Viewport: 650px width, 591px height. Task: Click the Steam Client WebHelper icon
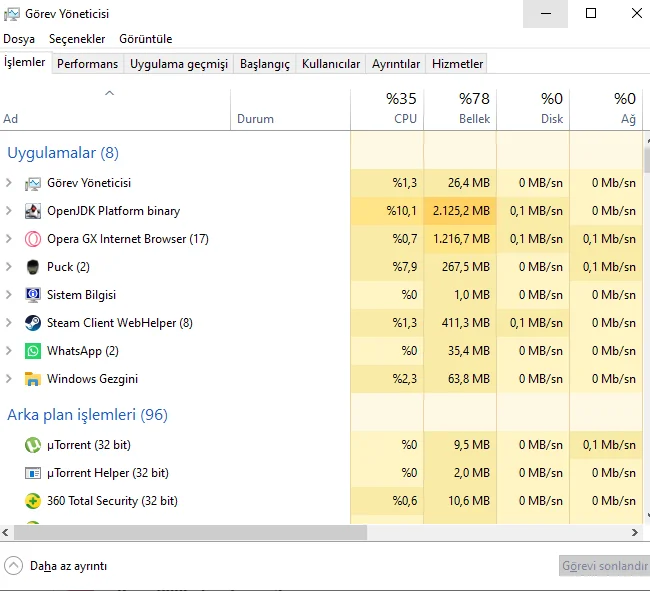coord(33,323)
